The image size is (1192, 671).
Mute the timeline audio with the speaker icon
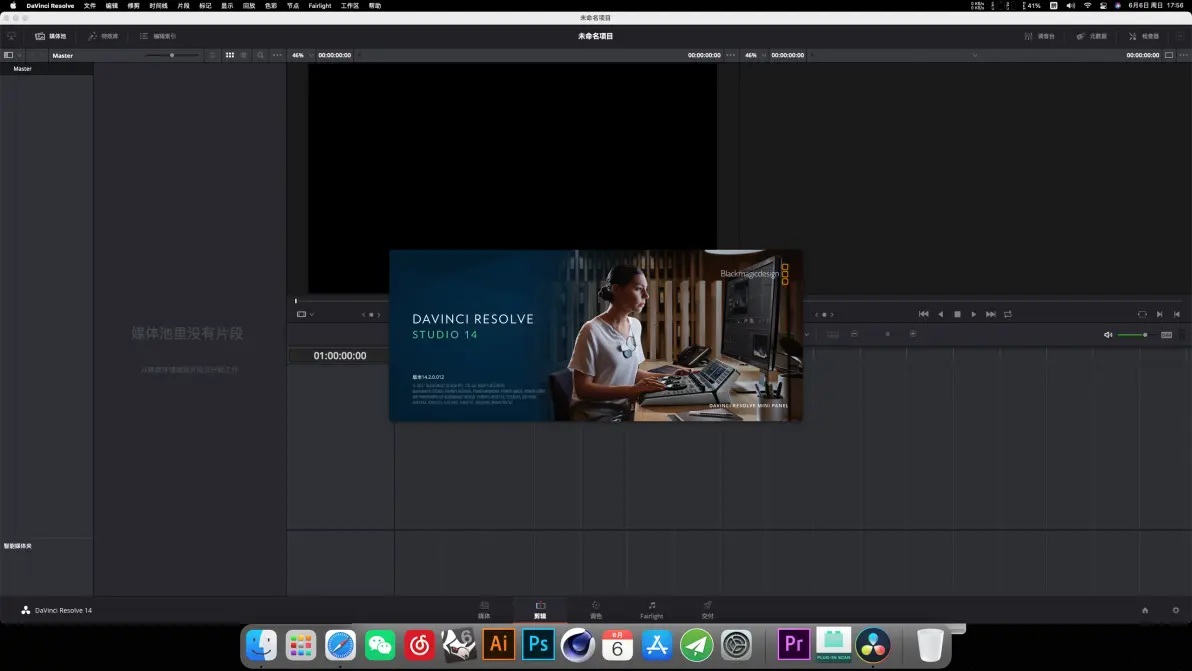point(1108,334)
